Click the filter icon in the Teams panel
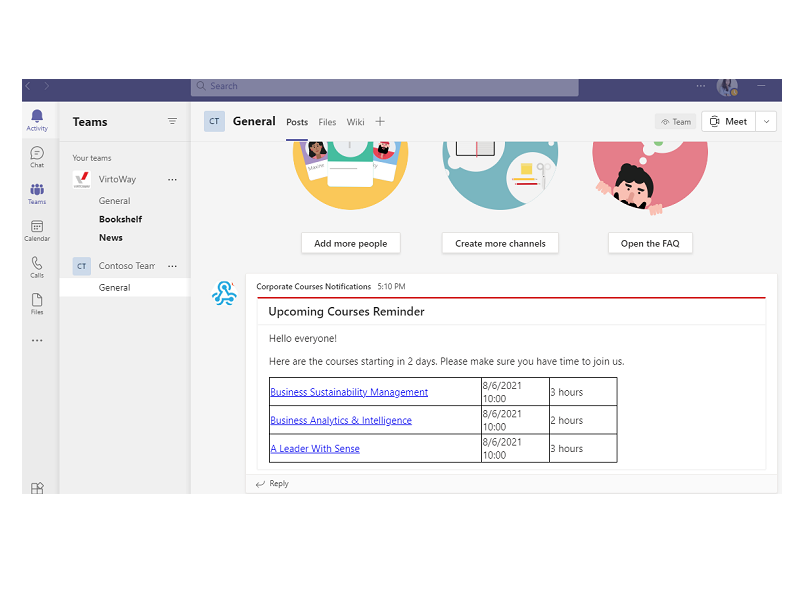 pyautogui.click(x=172, y=121)
